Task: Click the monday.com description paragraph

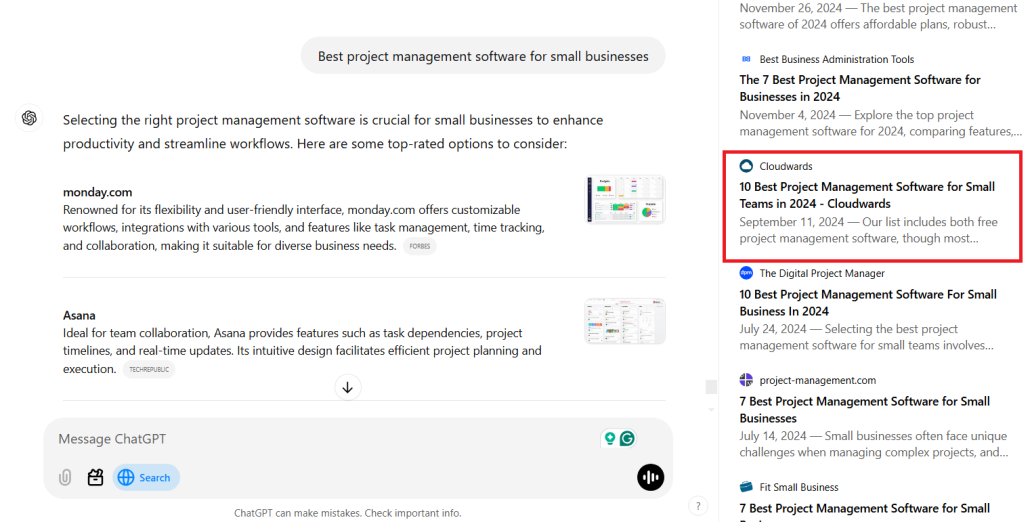Action: 303,228
